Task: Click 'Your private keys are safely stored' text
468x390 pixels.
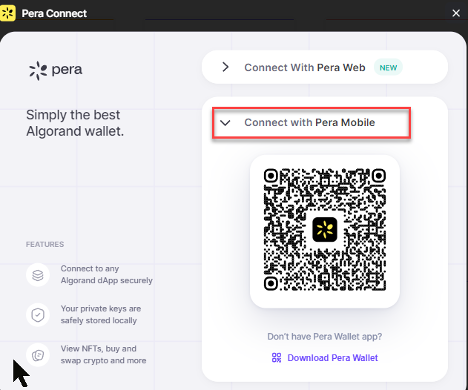Action: coord(101,314)
